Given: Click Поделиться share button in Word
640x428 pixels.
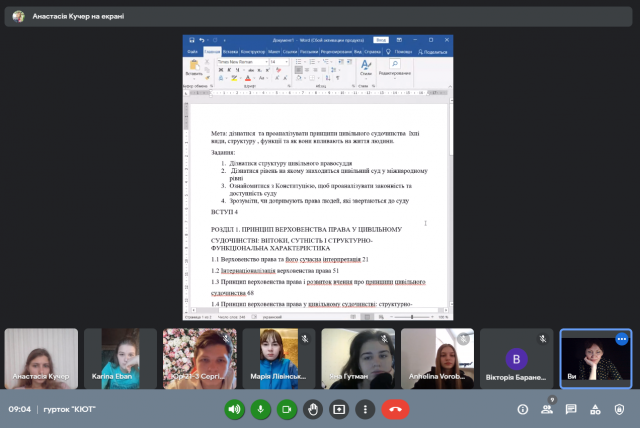Looking at the screenshot, I should [433, 52].
